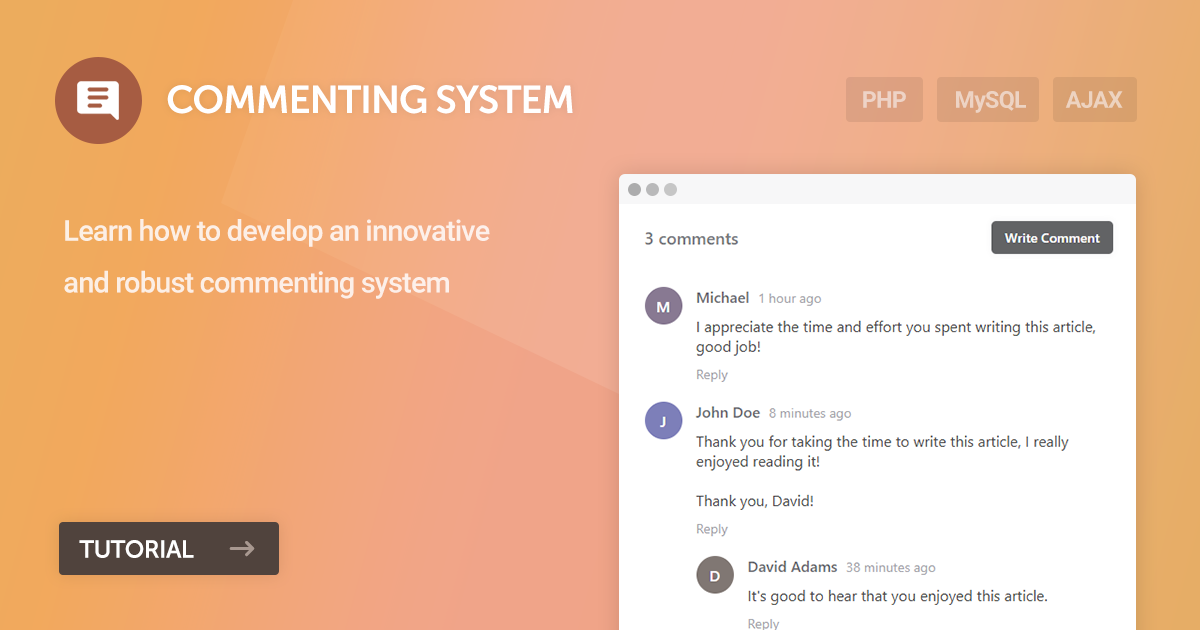The height and width of the screenshot is (630, 1200).
Task: Click the third gray window dot
Action: coord(670,189)
